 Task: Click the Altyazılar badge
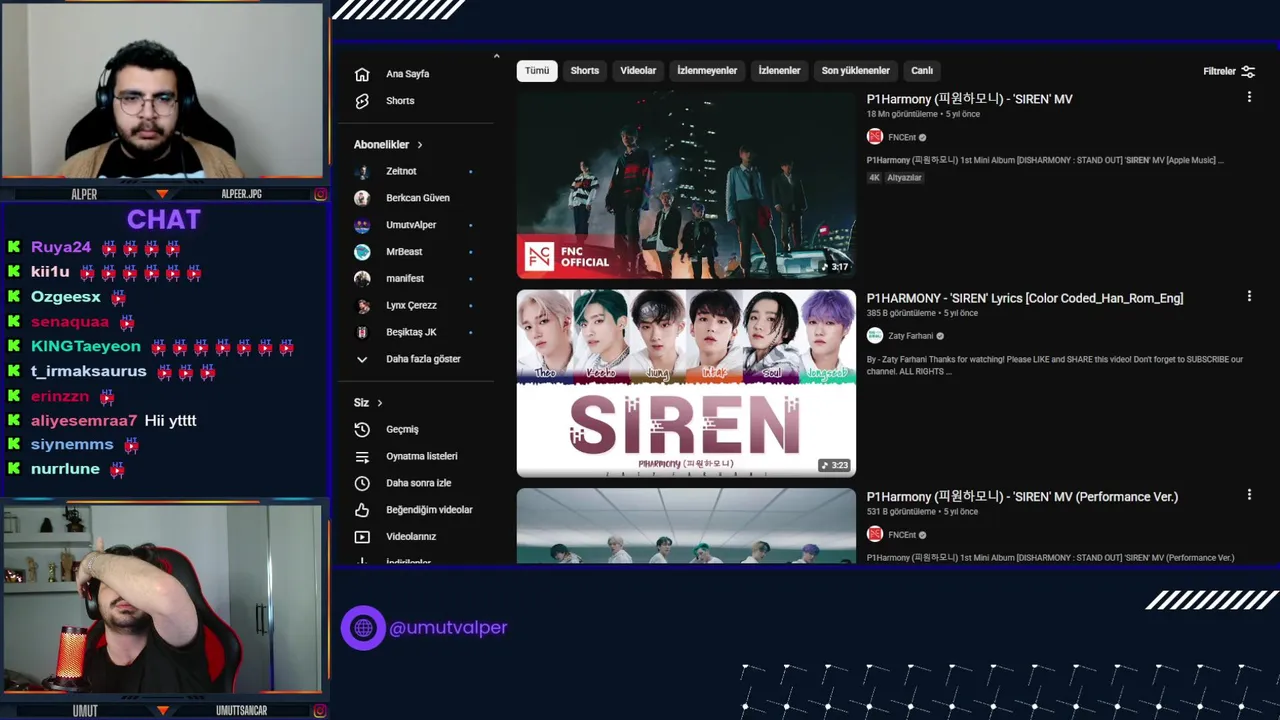click(904, 178)
